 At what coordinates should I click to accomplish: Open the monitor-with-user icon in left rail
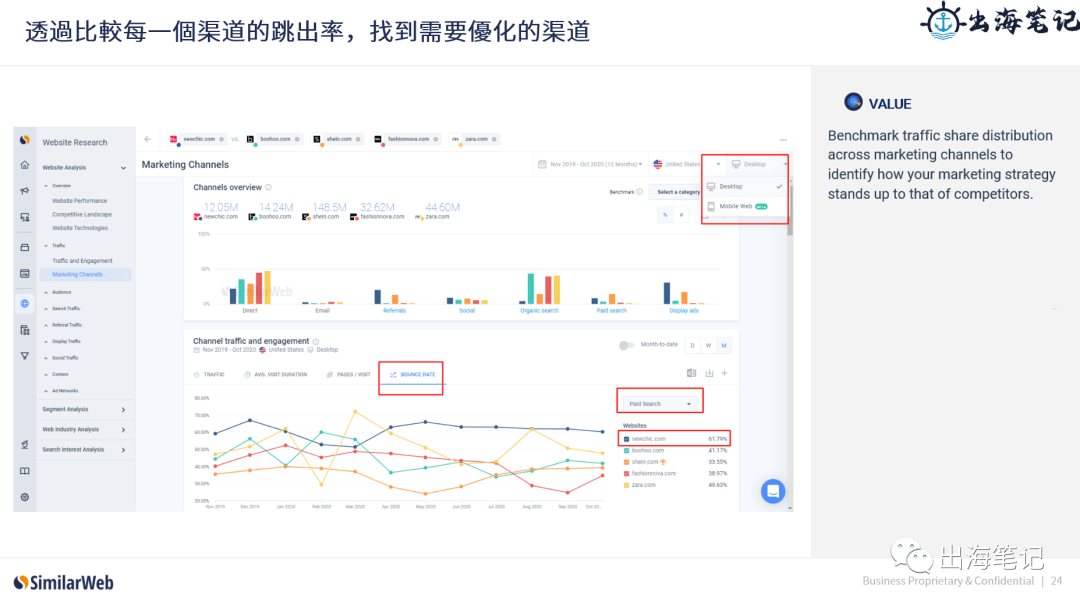(x=25, y=217)
